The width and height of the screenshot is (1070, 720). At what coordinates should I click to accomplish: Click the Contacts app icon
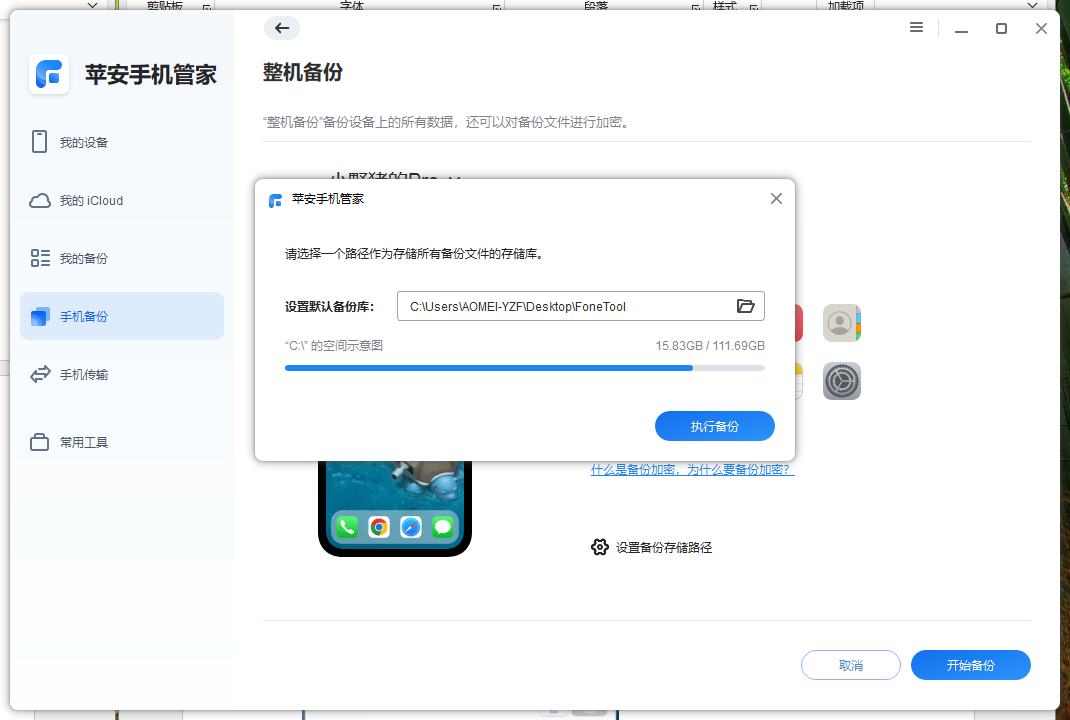click(x=841, y=323)
